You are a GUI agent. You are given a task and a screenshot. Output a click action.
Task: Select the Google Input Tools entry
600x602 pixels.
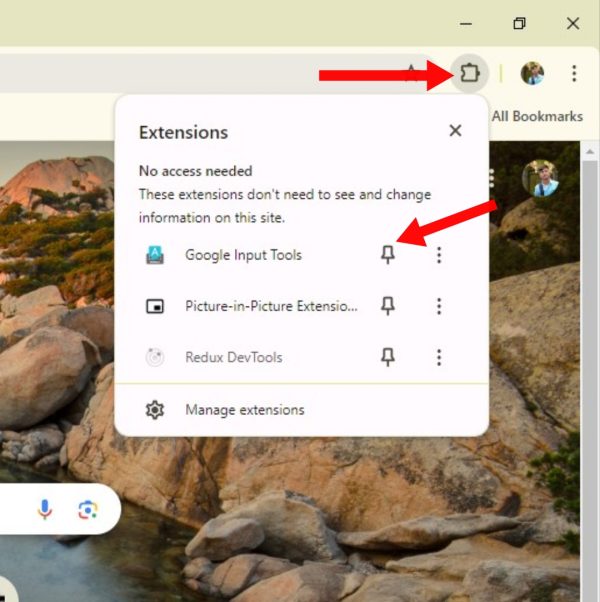(243, 255)
